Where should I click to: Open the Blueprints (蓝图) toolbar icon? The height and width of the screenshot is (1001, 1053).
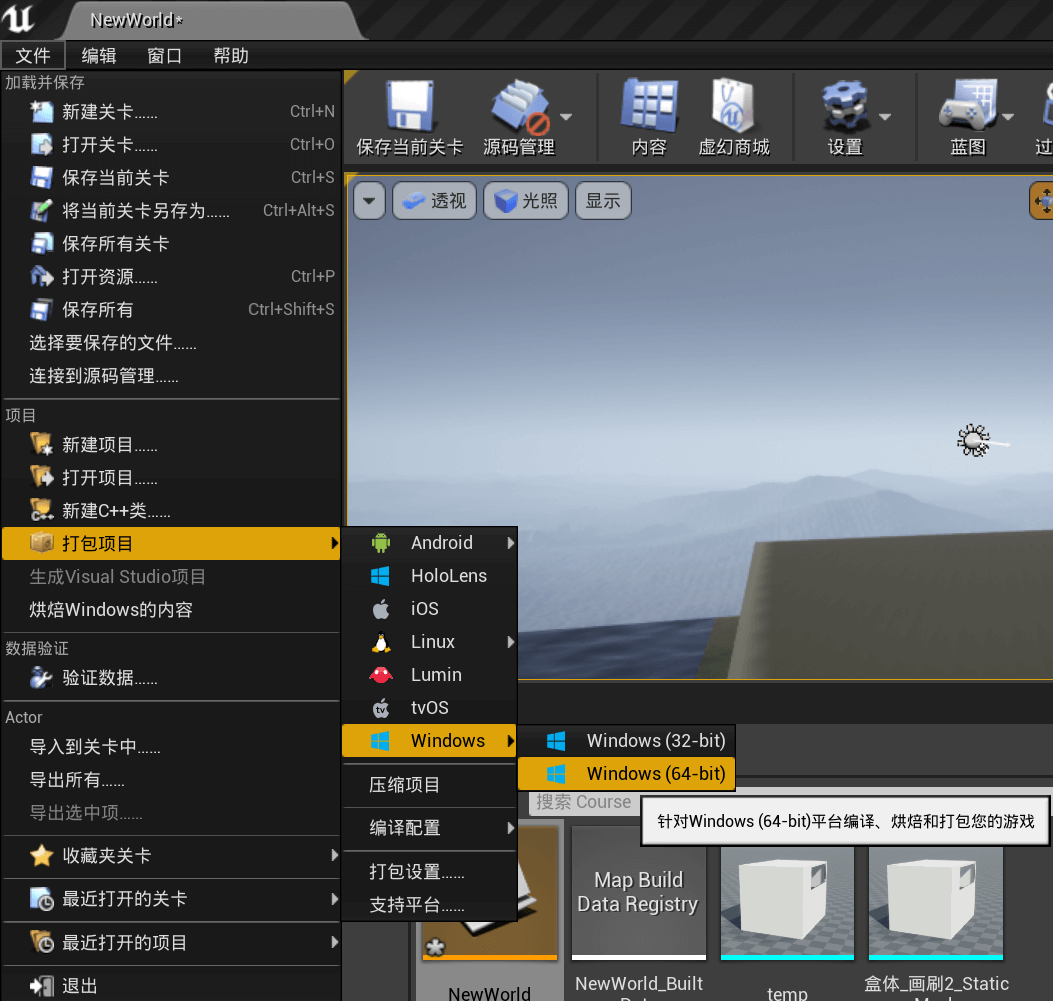967,117
